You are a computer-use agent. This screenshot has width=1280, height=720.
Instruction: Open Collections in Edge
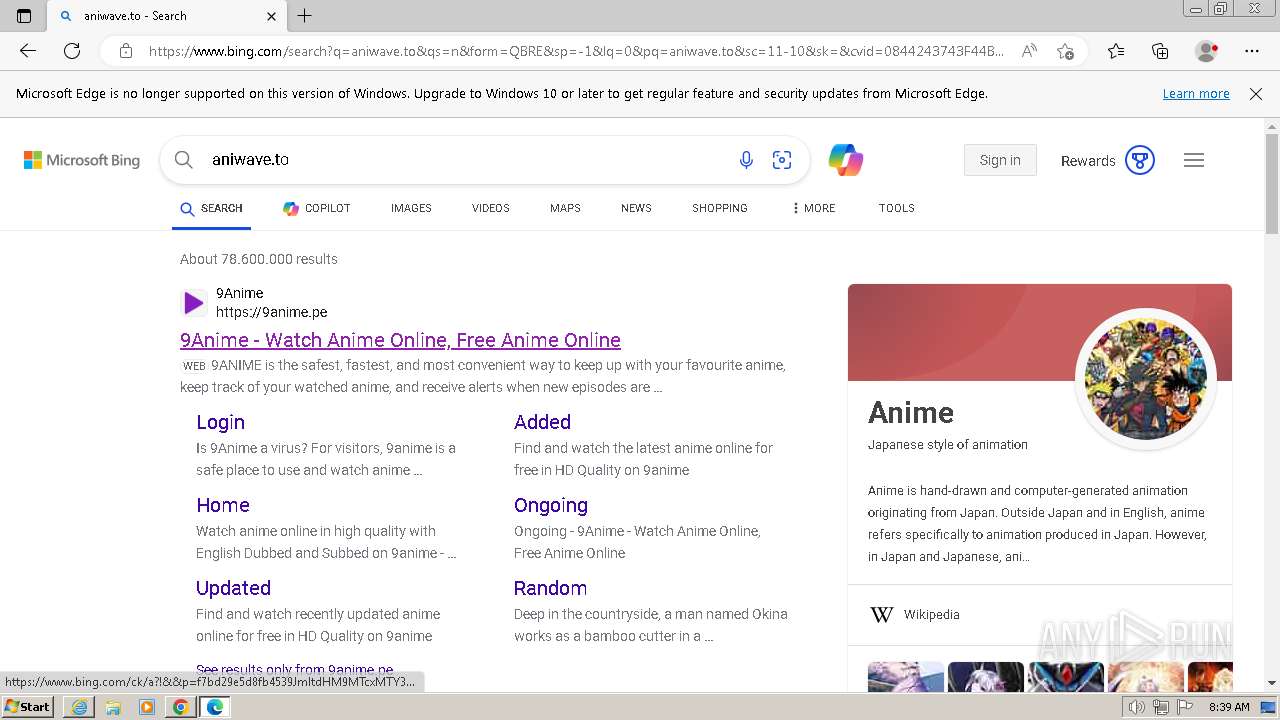[x=1160, y=51]
